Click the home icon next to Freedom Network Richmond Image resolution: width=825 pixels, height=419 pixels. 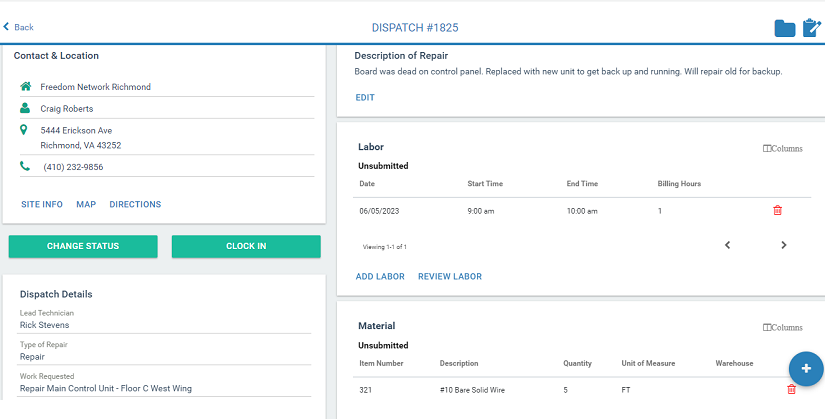(25, 87)
